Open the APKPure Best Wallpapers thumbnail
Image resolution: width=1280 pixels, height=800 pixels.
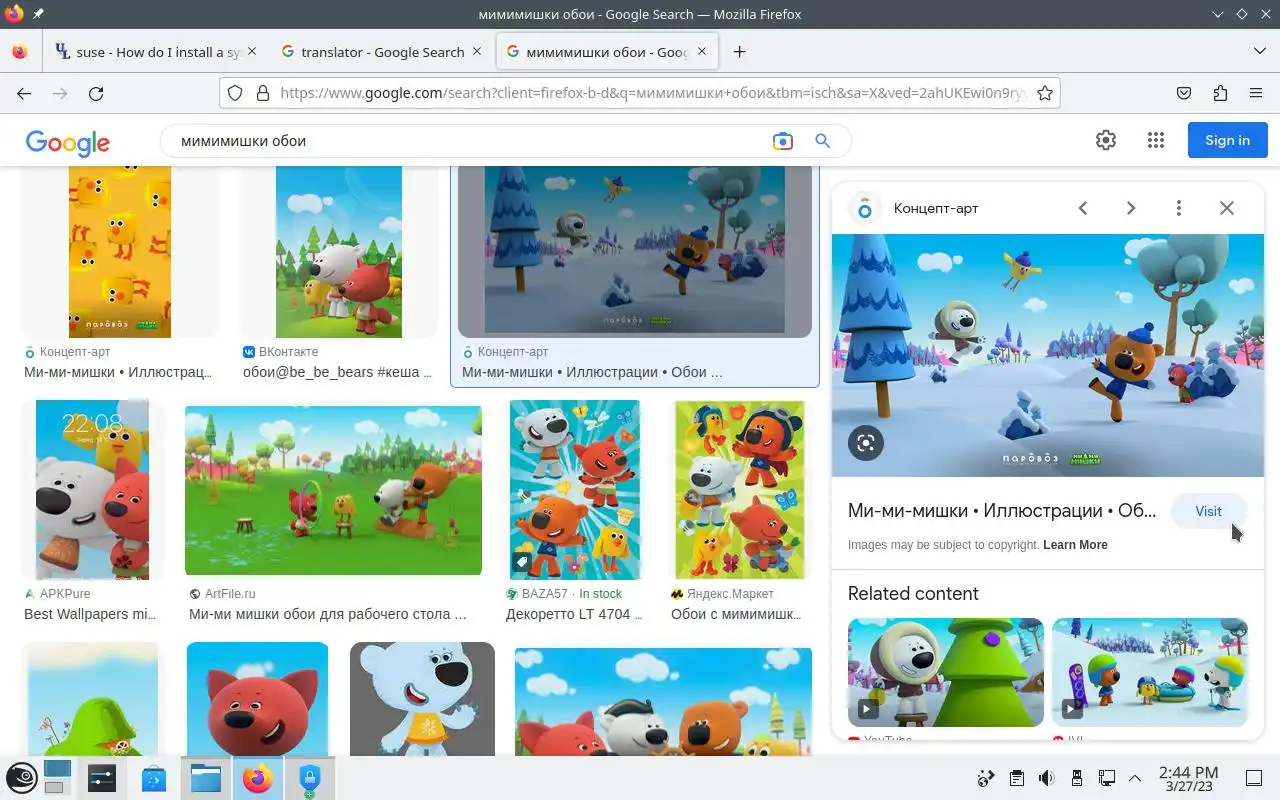point(92,490)
